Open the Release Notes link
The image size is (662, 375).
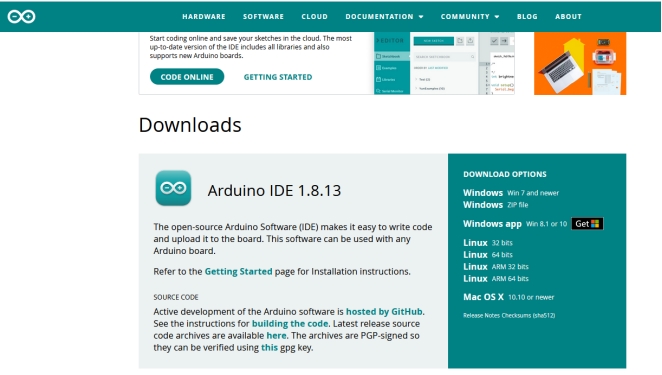coord(481,315)
